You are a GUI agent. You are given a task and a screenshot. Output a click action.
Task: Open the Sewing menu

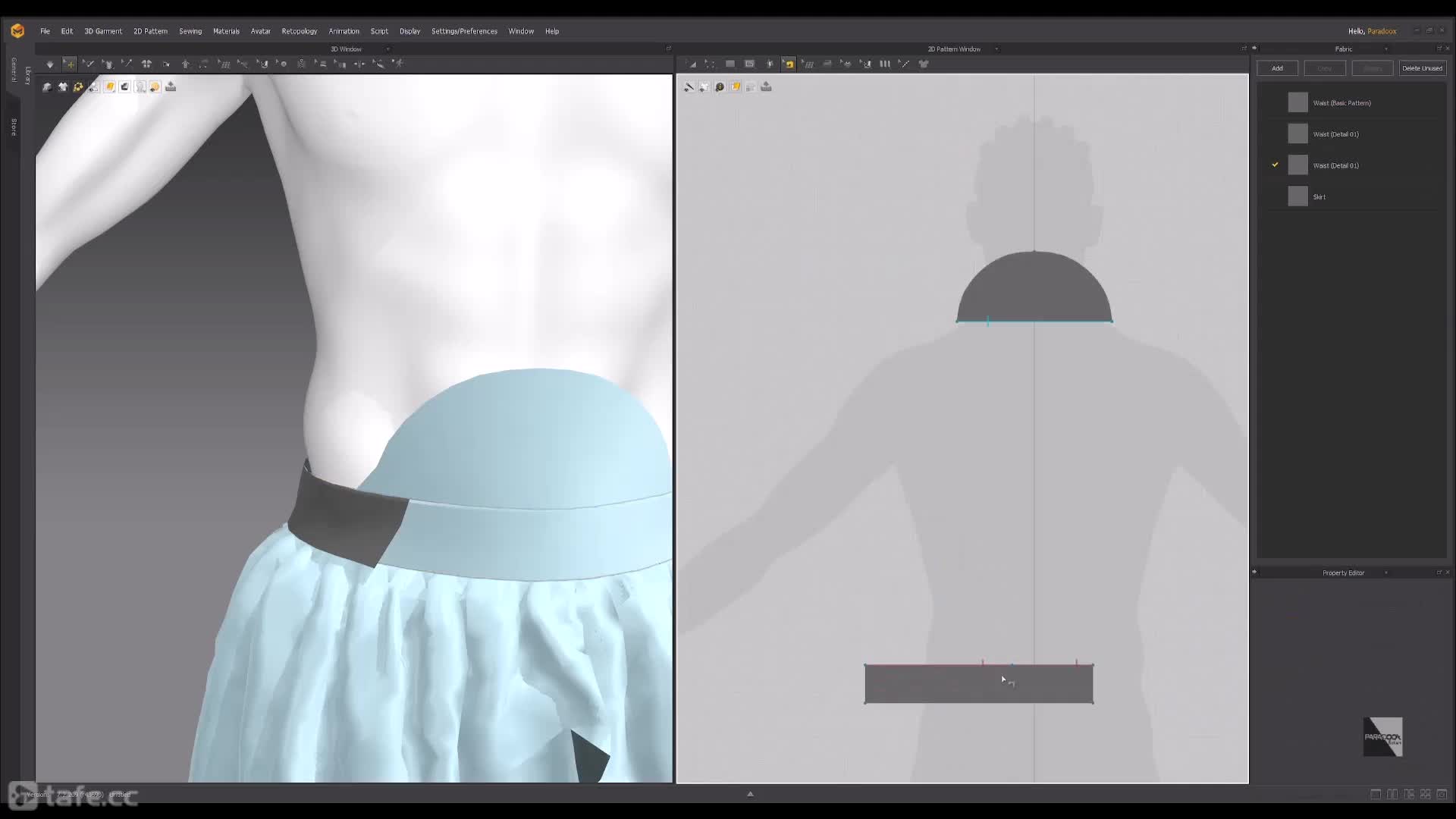(x=190, y=31)
